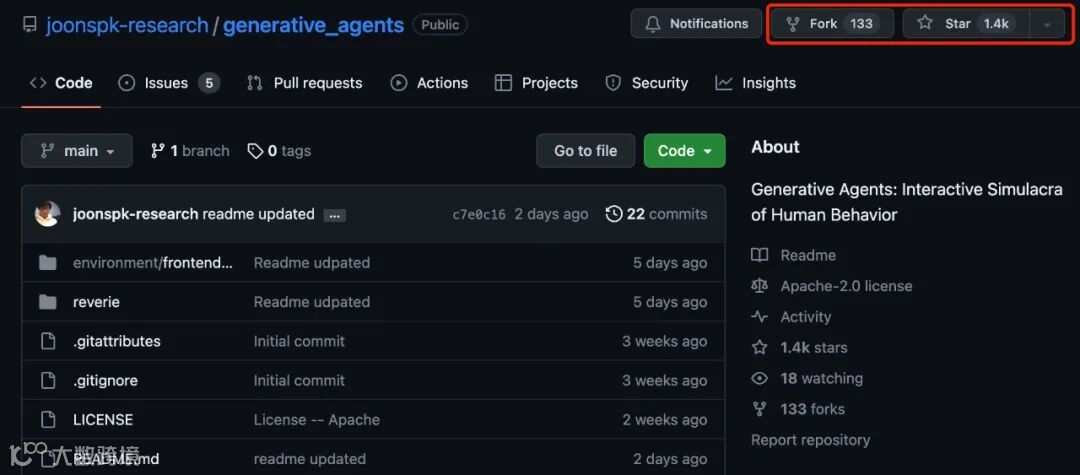This screenshot has width=1080, height=475.
Task: View the 0 tags link
Action: pyautogui.click(x=279, y=151)
